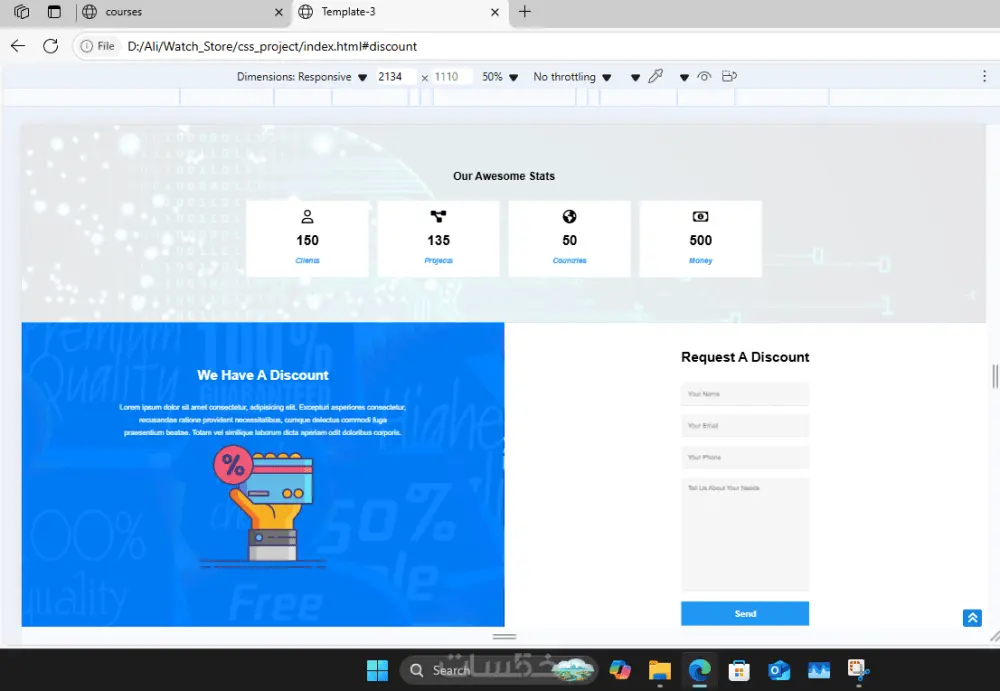The width and height of the screenshot is (1000, 691).
Task: Click the Clients user icon
Action: click(307, 217)
